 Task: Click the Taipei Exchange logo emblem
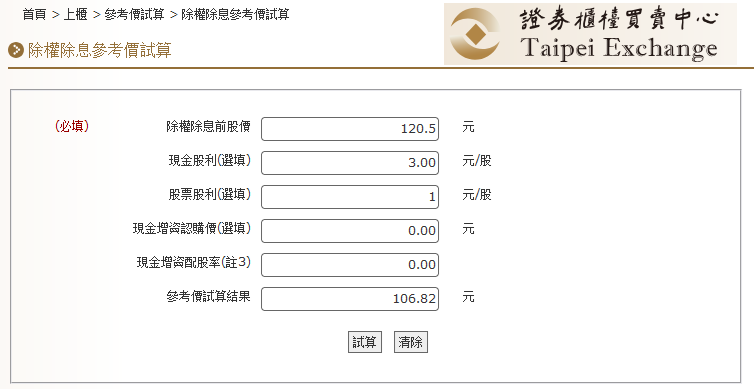475,34
